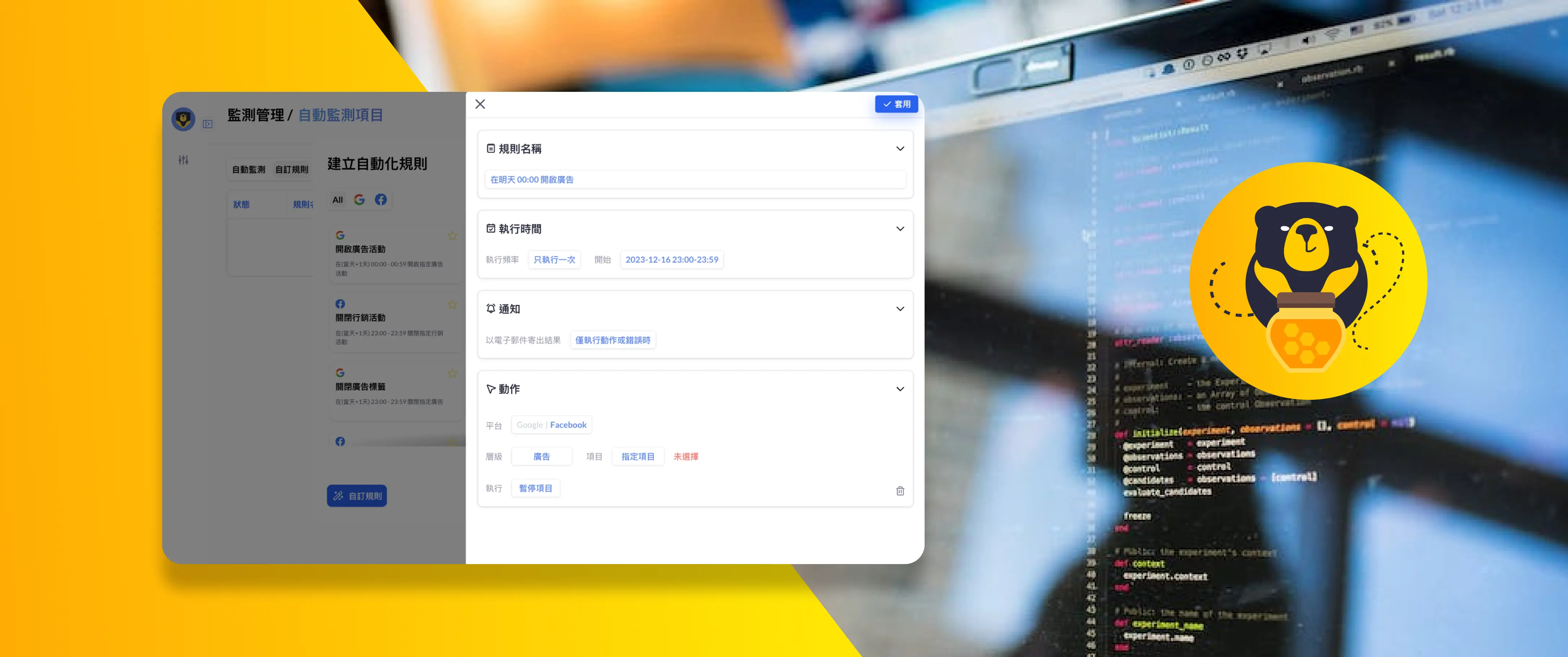
Task: Filter templates by Google icon
Action: pyautogui.click(x=359, y=200)
